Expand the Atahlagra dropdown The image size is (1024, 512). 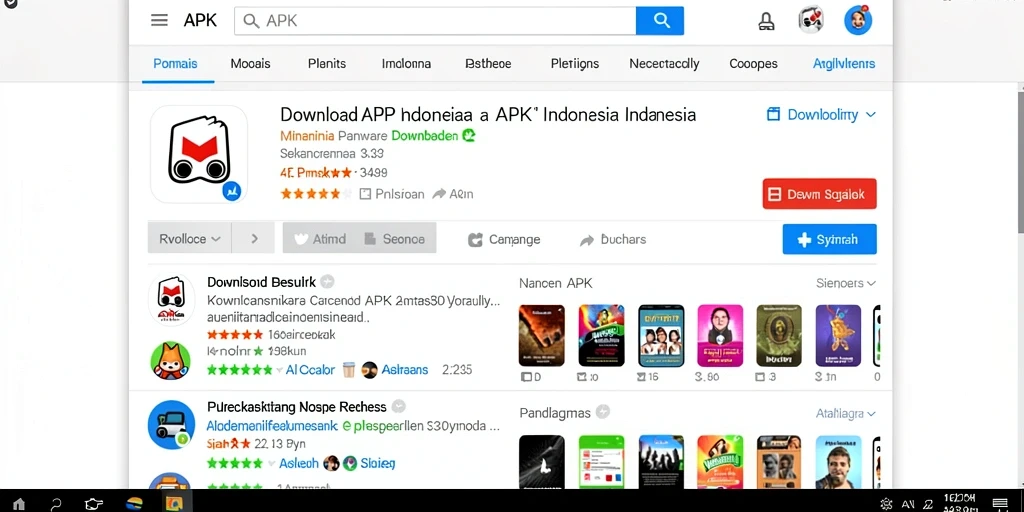[846, 413]
